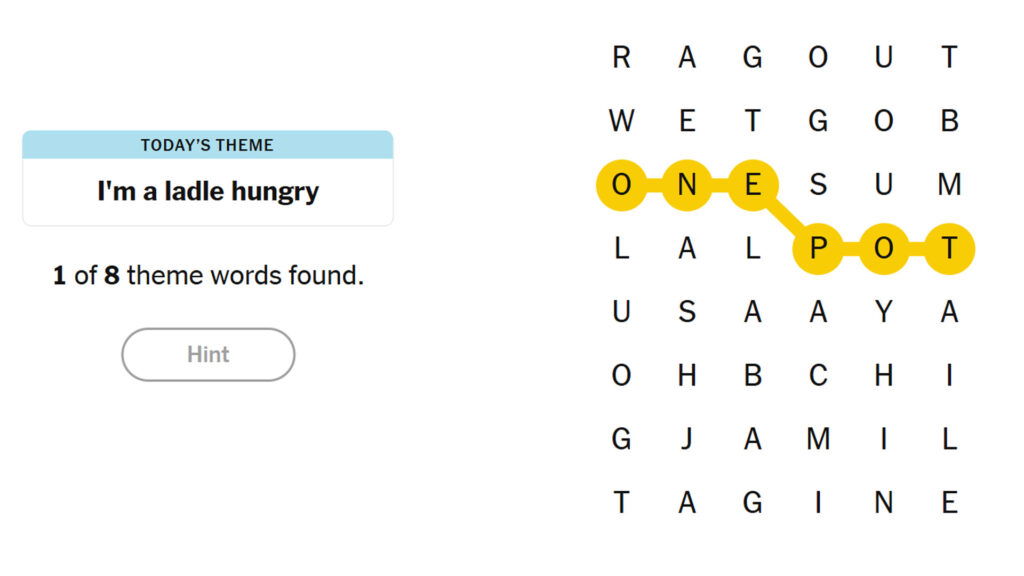
Task: Tap the letter S next to highlighted E
Action: click(x=818, y=185)
